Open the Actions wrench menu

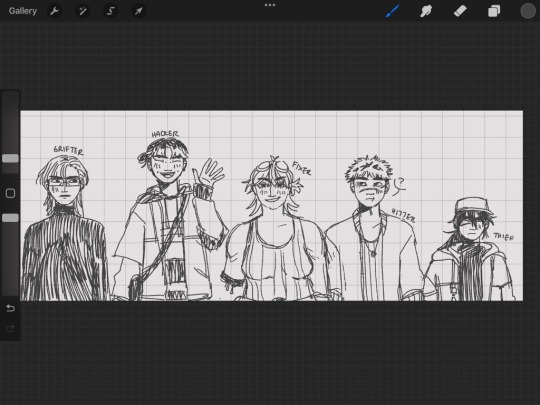tap(54, 11)
